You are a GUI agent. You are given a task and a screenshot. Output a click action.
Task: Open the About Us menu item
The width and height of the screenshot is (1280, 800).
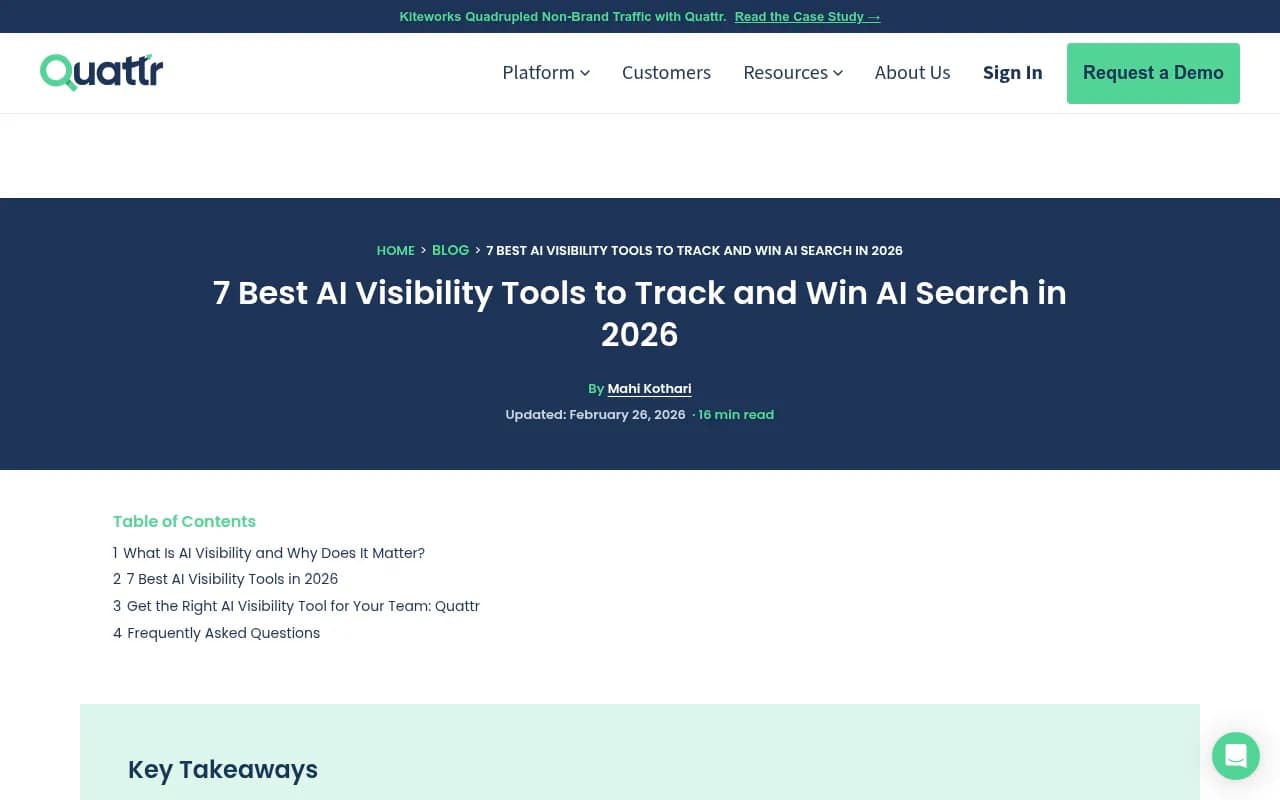(x=912, y=73)
